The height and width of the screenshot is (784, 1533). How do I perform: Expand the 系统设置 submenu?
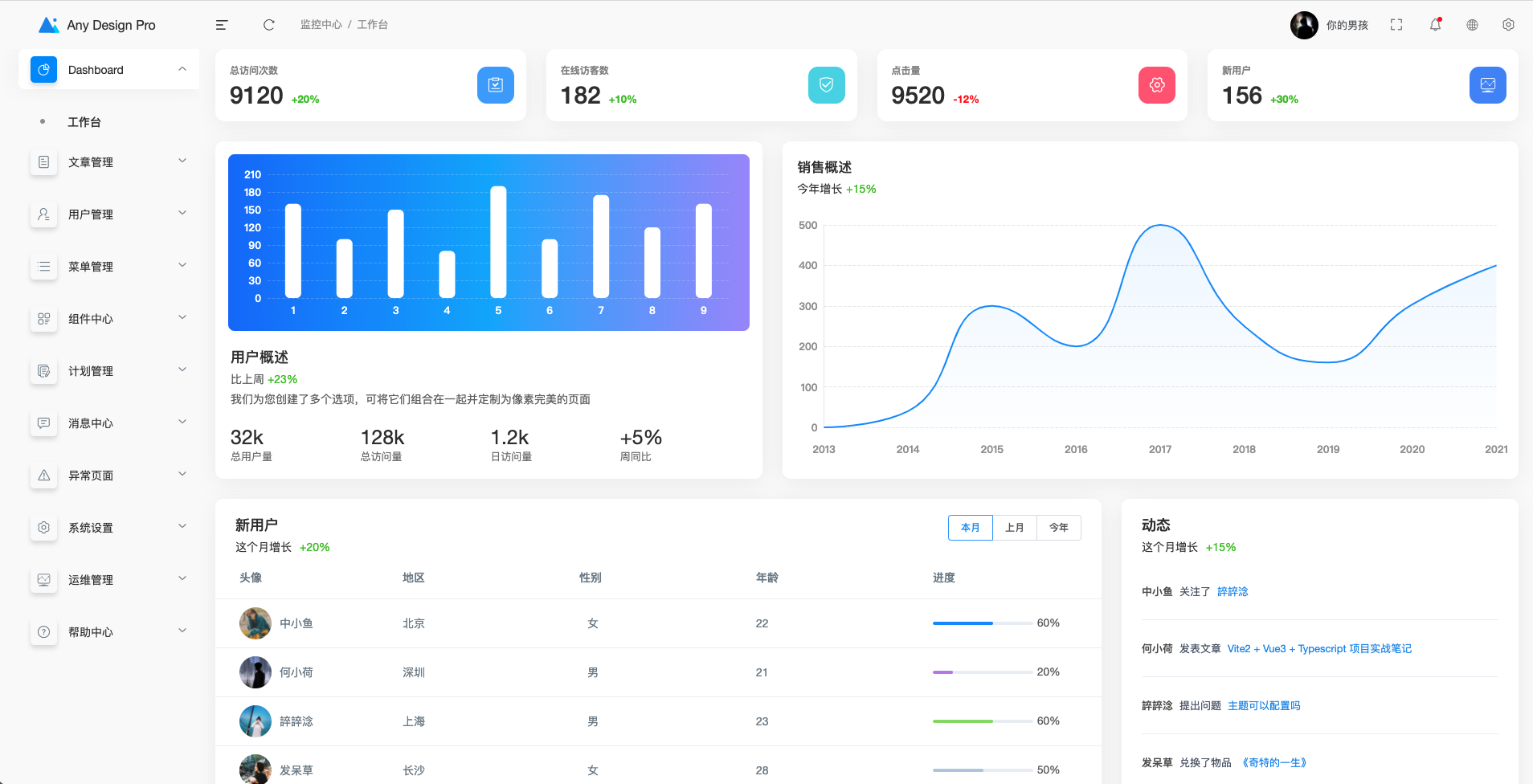[108, 528]
